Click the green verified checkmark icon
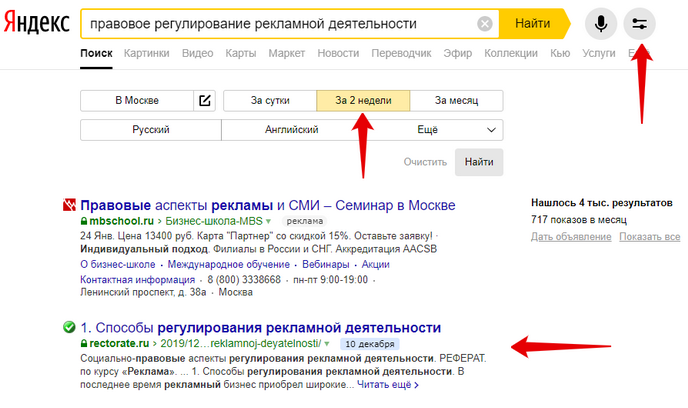 coord(68,327)
